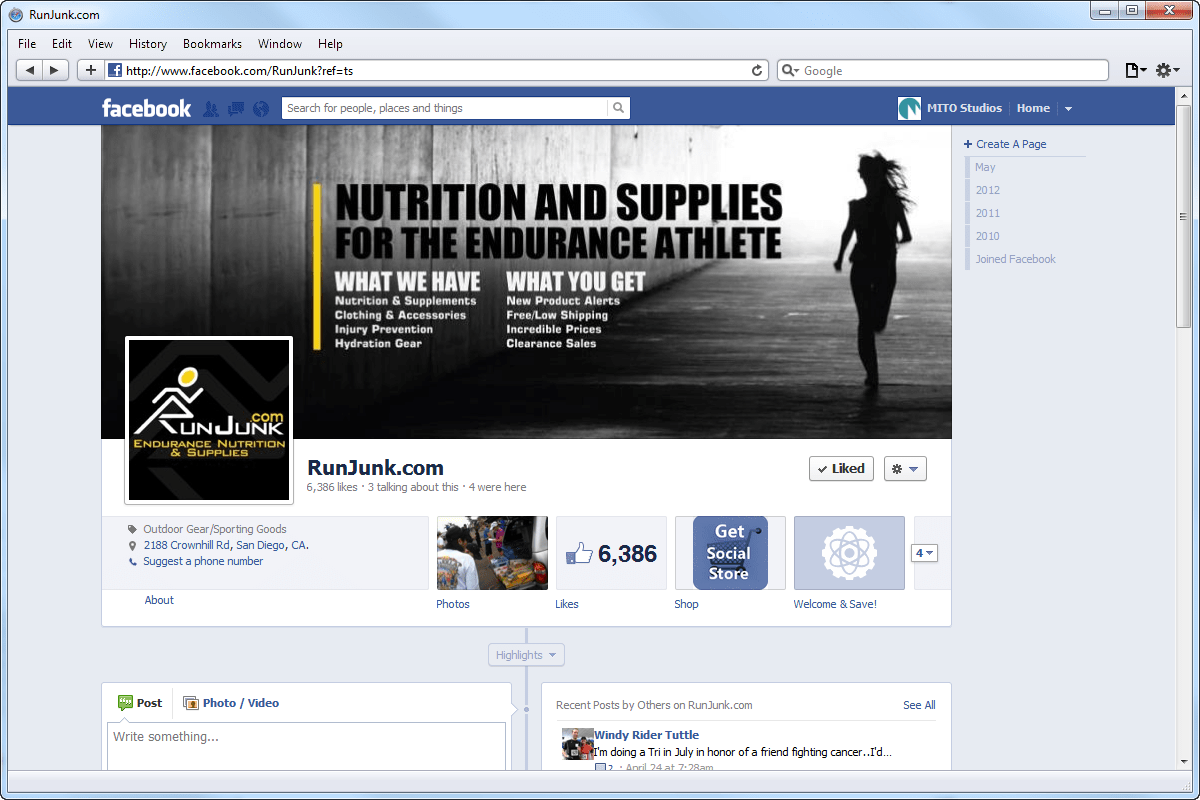Open the Window menu

(280, 44)
